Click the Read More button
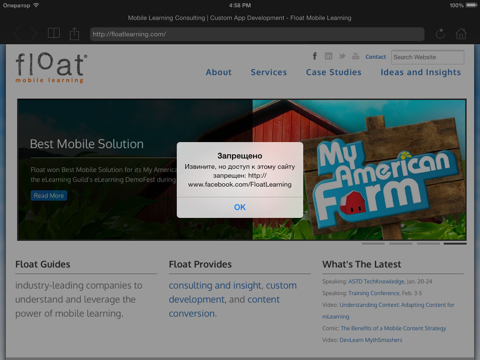This screenshot has width=480, height=360. [49, 196]
